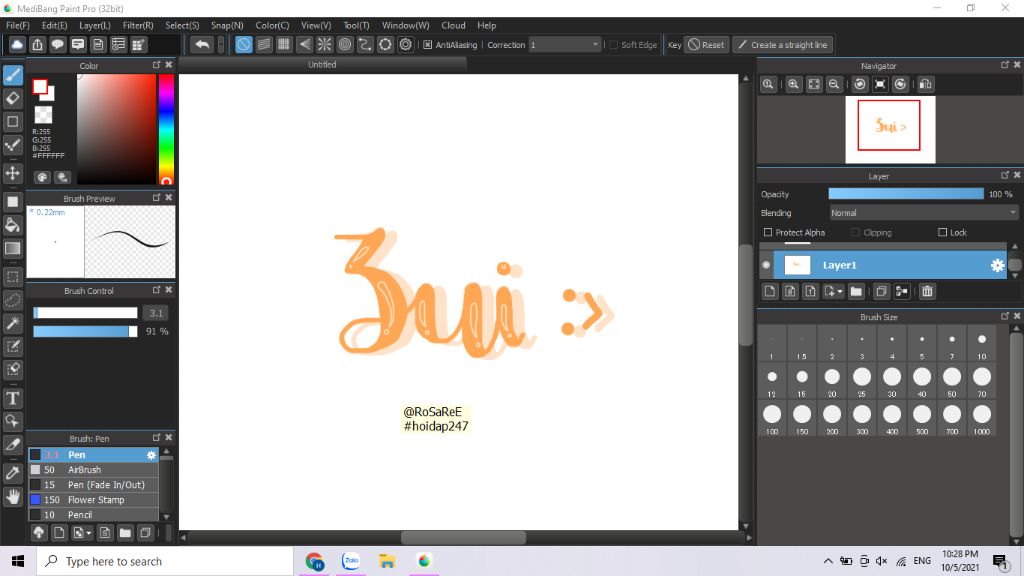Click the cloud icon in top toolbar
The width and height of the screenshot is (1024, 576).
click(17, 44)
